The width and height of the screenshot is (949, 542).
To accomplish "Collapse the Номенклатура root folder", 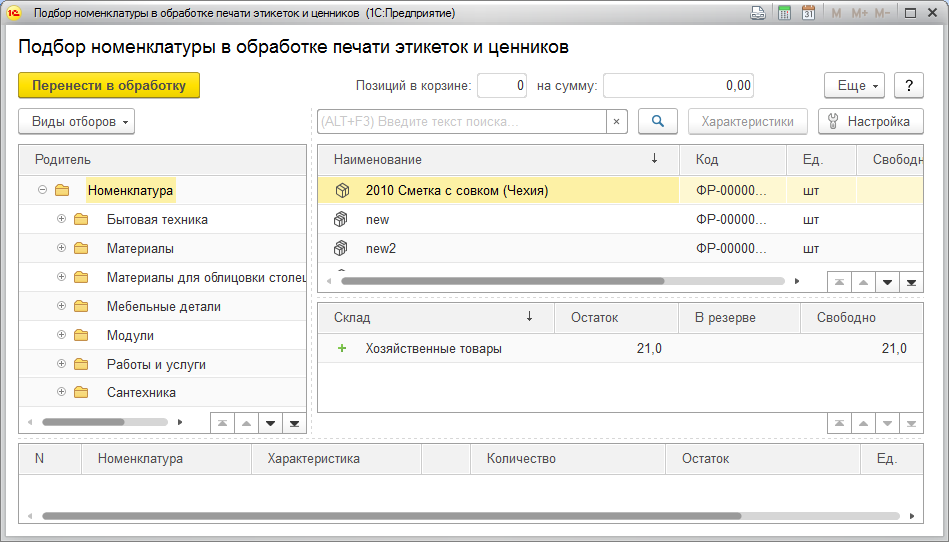I will coord(43,190).
